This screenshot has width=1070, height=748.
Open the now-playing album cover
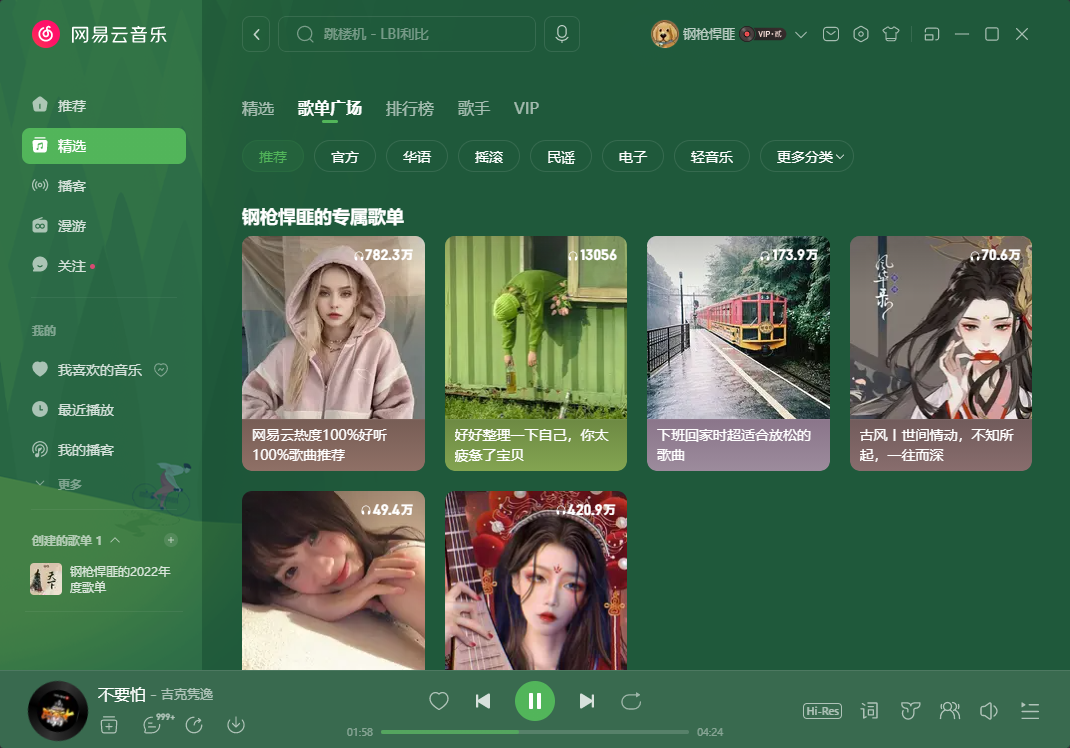[x=58, y=710]
